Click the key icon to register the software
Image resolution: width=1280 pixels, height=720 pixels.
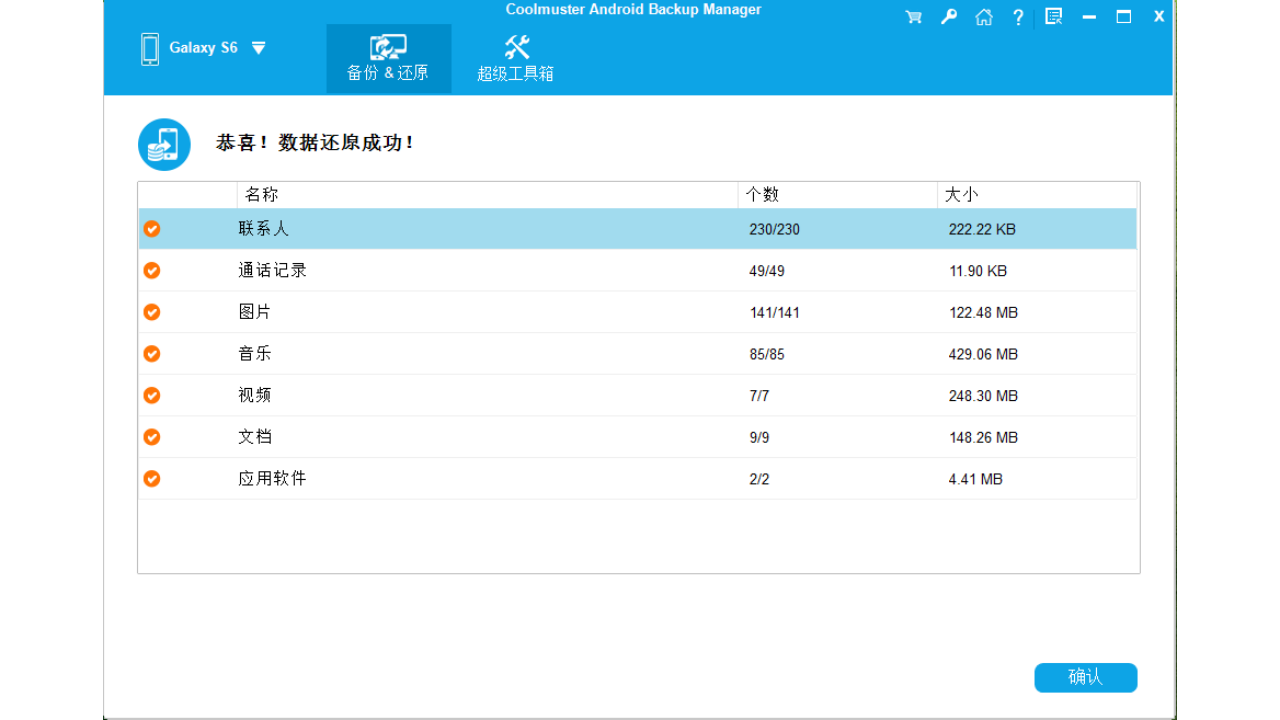[948, 16]
